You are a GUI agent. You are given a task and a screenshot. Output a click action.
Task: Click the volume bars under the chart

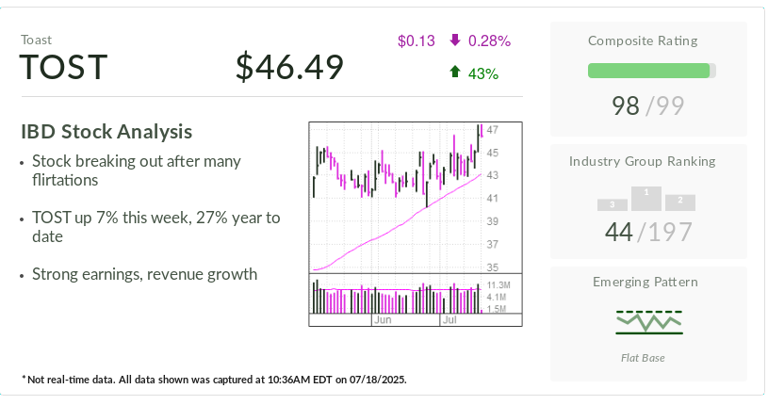(397, 297)
